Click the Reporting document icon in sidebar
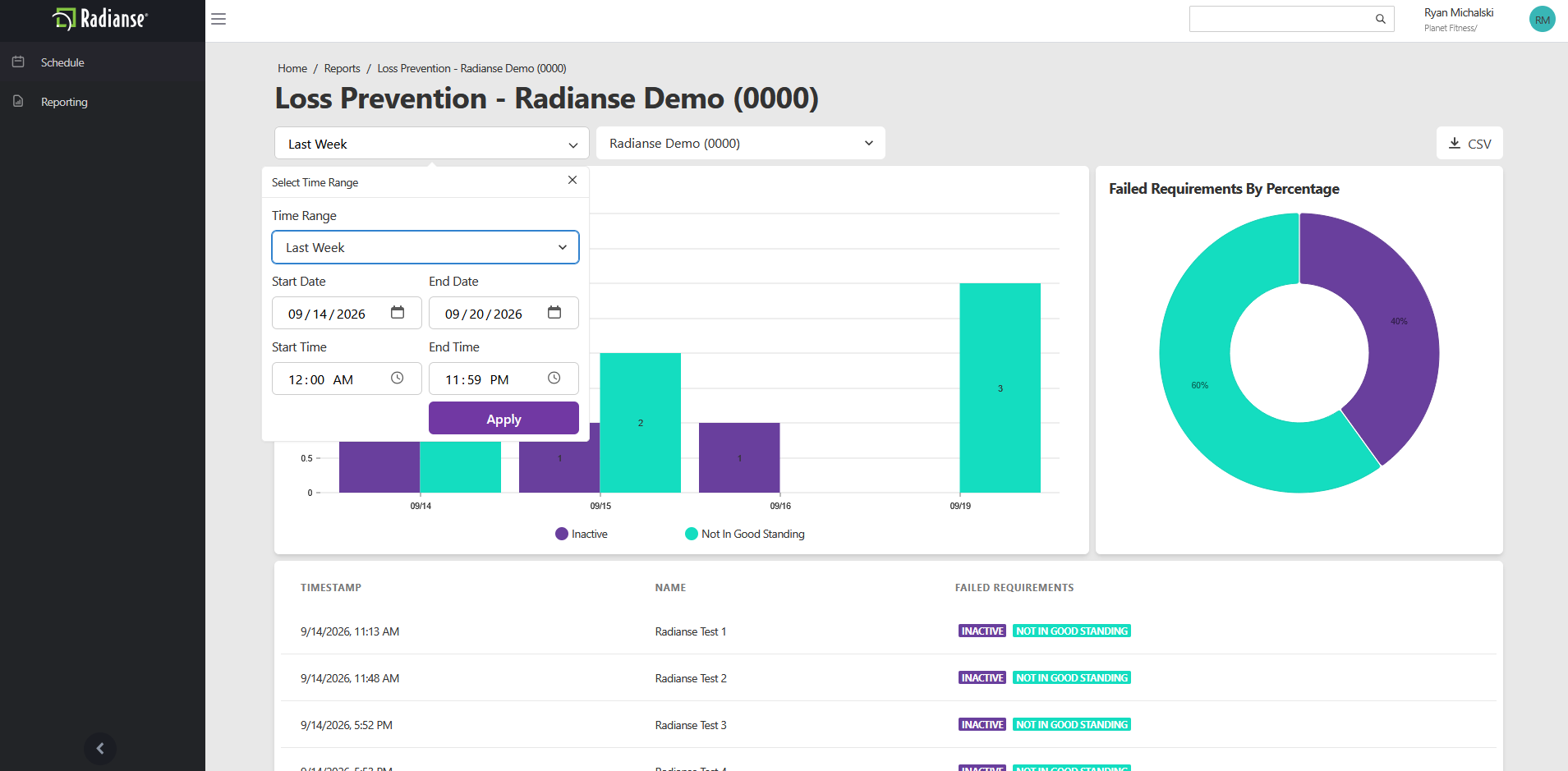The height and width of the screenshot is (771, 1568). pyautogui.click(x=18, y=101)
